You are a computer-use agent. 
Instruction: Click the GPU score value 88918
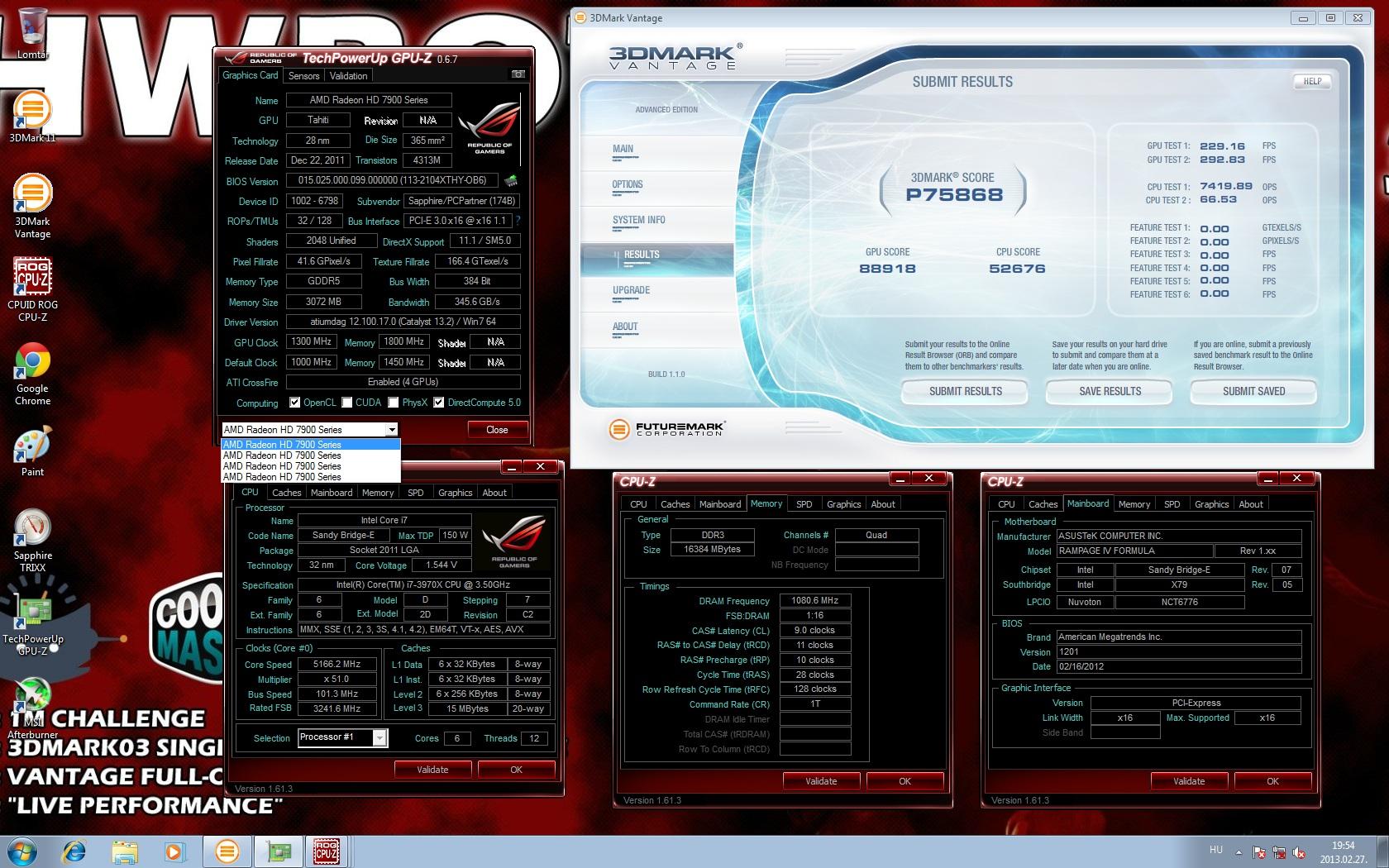coord(887,269)
